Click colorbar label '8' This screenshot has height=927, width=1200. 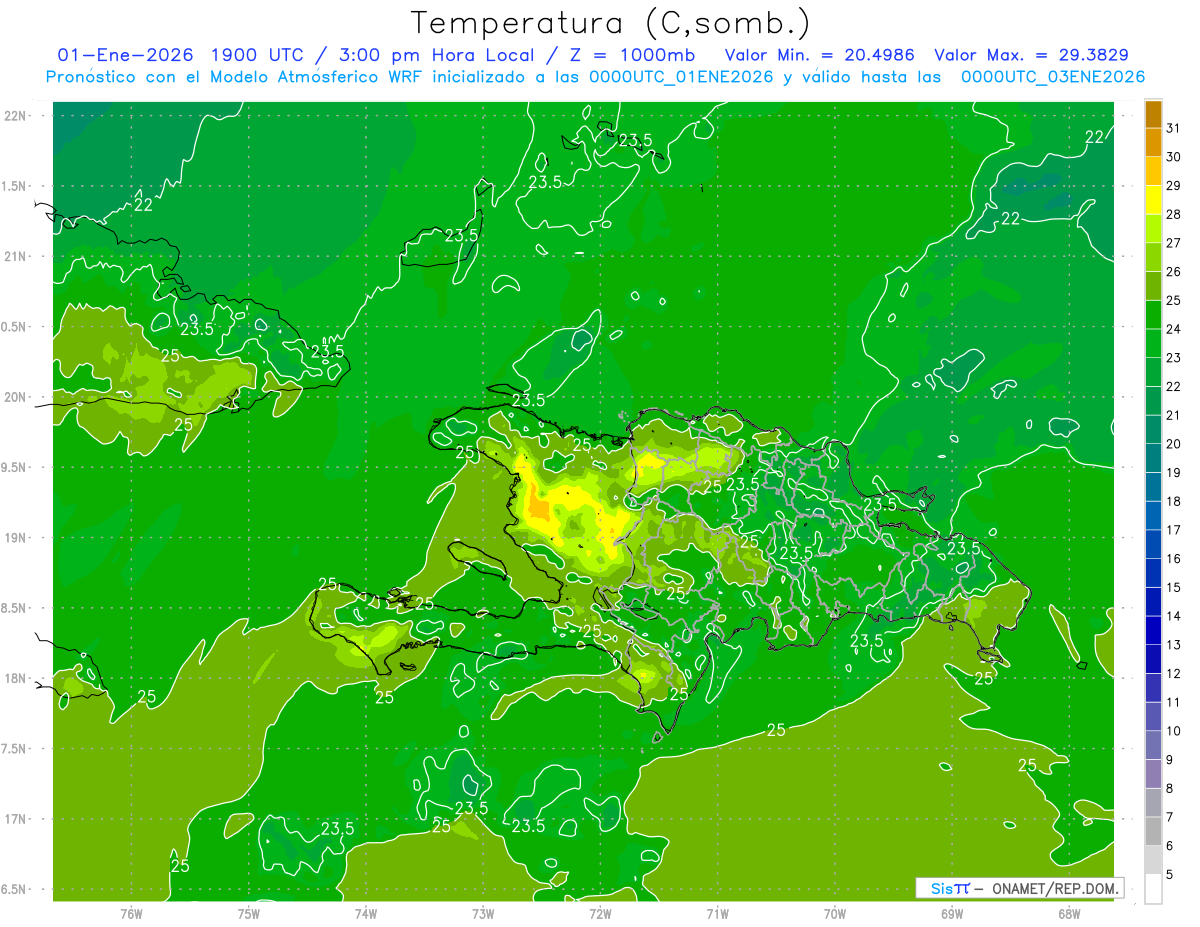1169,788
